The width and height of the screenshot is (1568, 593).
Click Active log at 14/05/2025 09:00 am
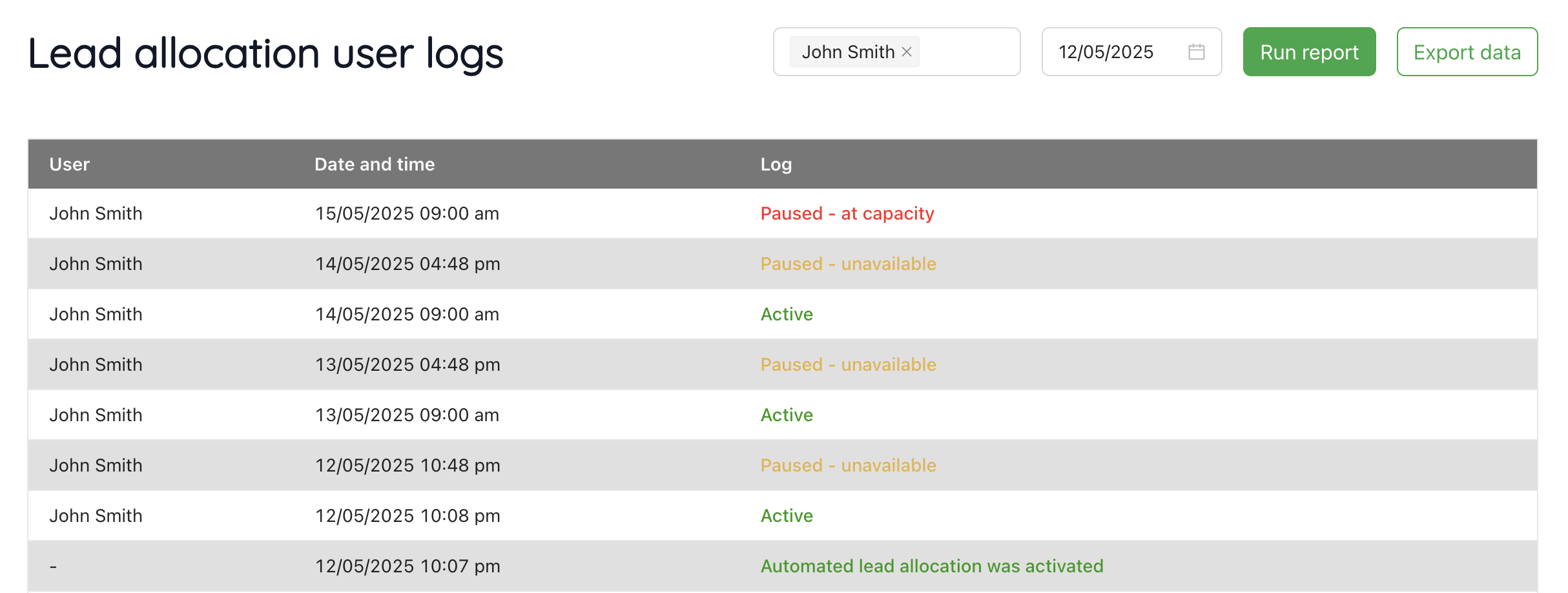pos(787,314)
